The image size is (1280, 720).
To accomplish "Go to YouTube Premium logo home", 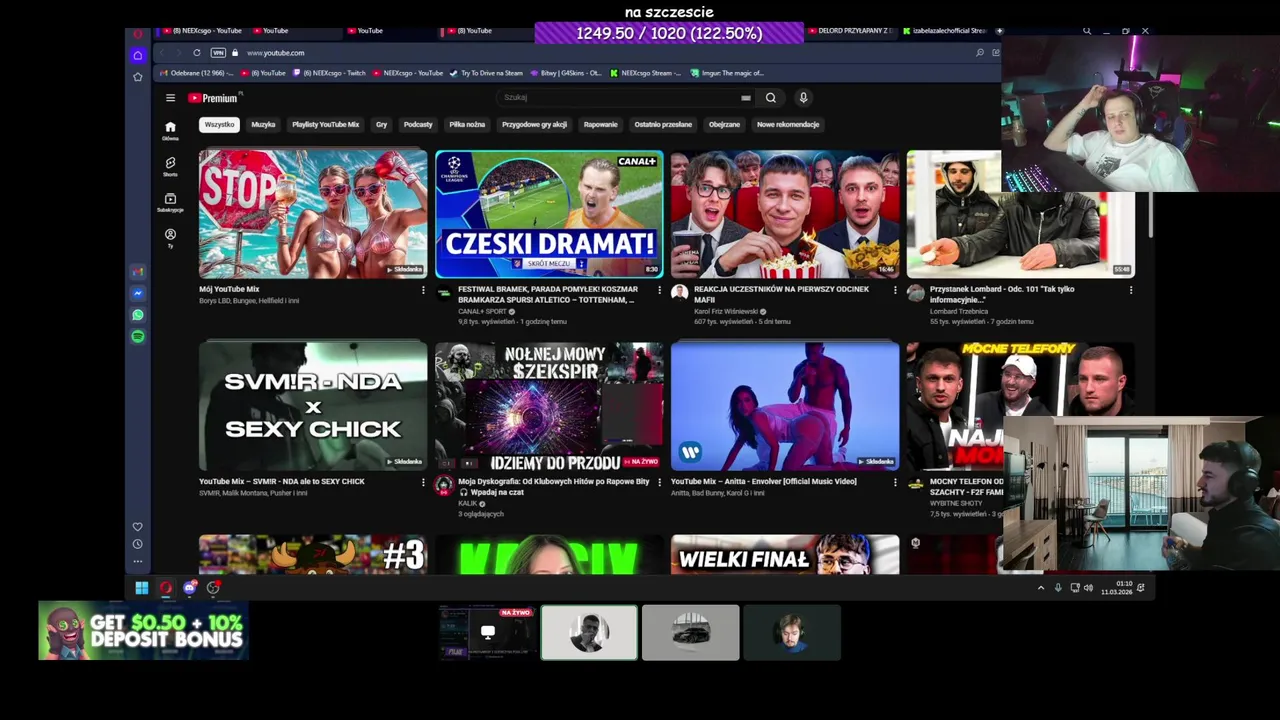I will pyautogui.click(x=215, y=98).
